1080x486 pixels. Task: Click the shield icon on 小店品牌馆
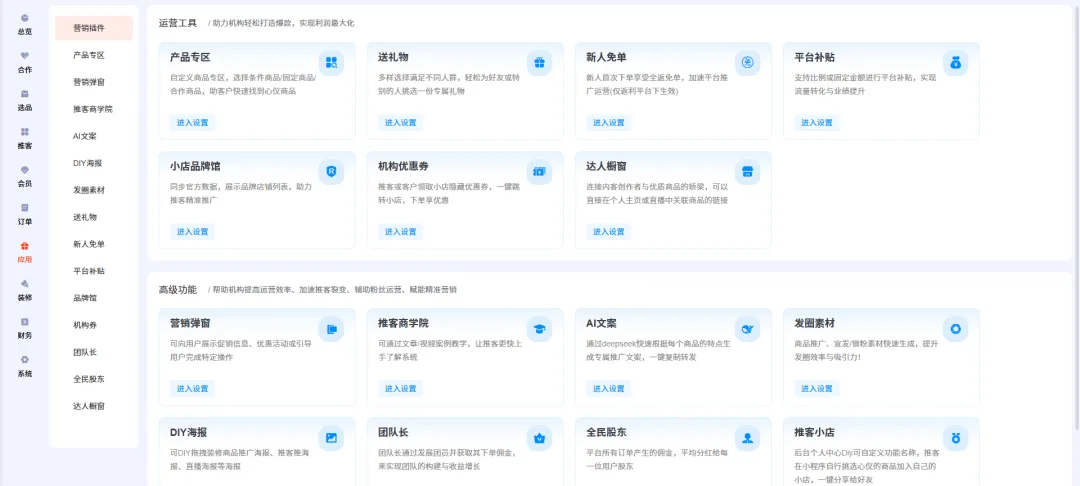pos(331,171)
